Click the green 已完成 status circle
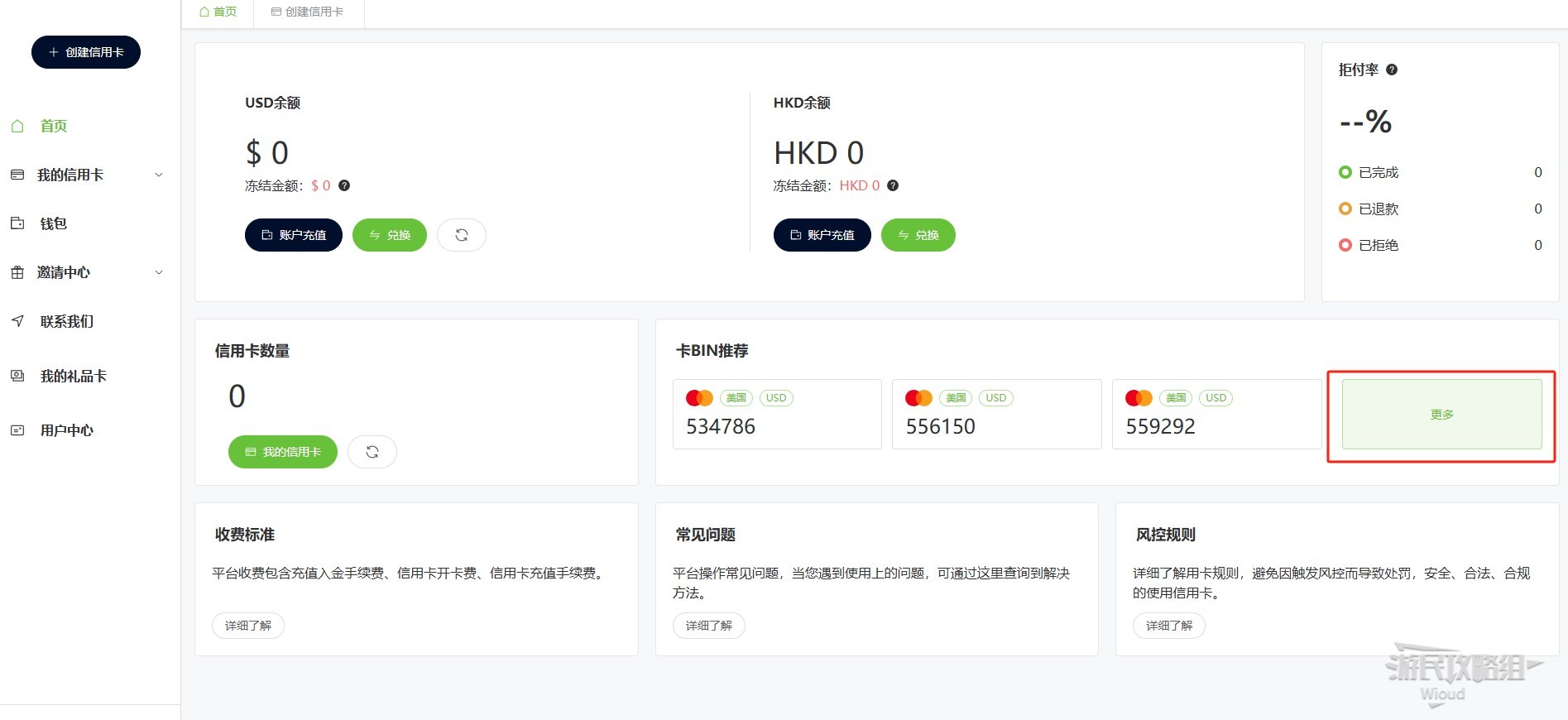This screenshot has width=1568, height=720. click(1345, 172)
